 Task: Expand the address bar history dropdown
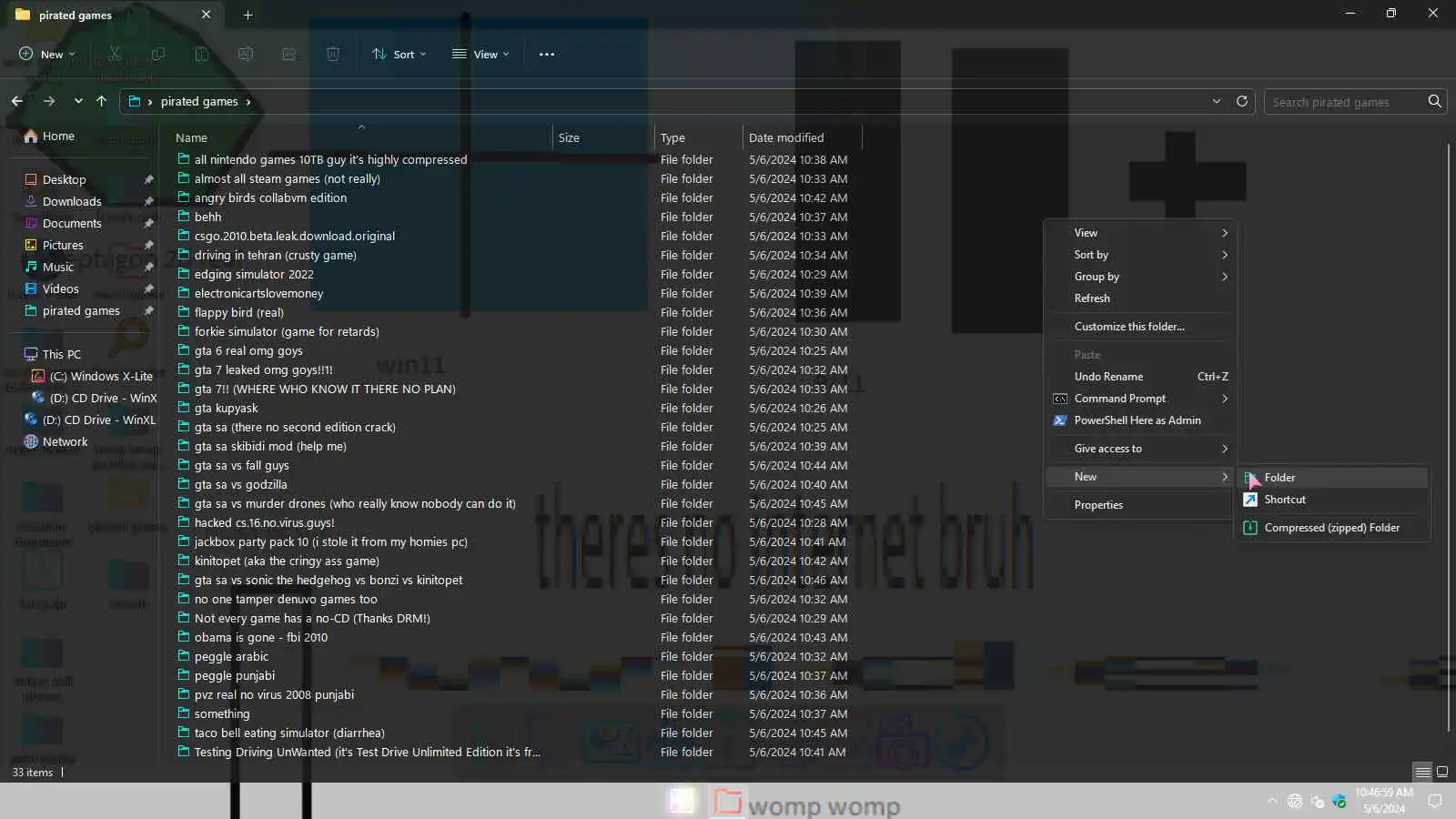(1216, 101)
